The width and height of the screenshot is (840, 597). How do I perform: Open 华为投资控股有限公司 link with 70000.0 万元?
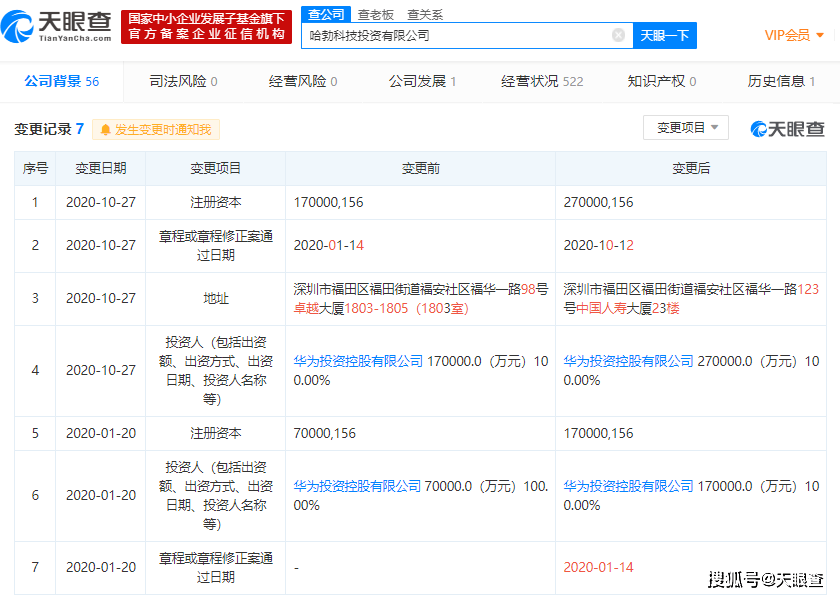pyautogui.click(x=357, y=486)
